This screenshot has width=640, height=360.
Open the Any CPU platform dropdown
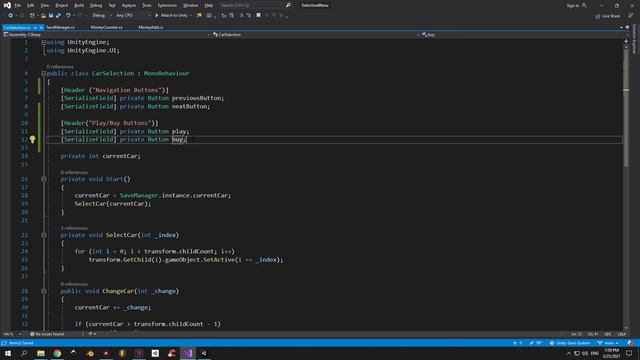(133, 16)
